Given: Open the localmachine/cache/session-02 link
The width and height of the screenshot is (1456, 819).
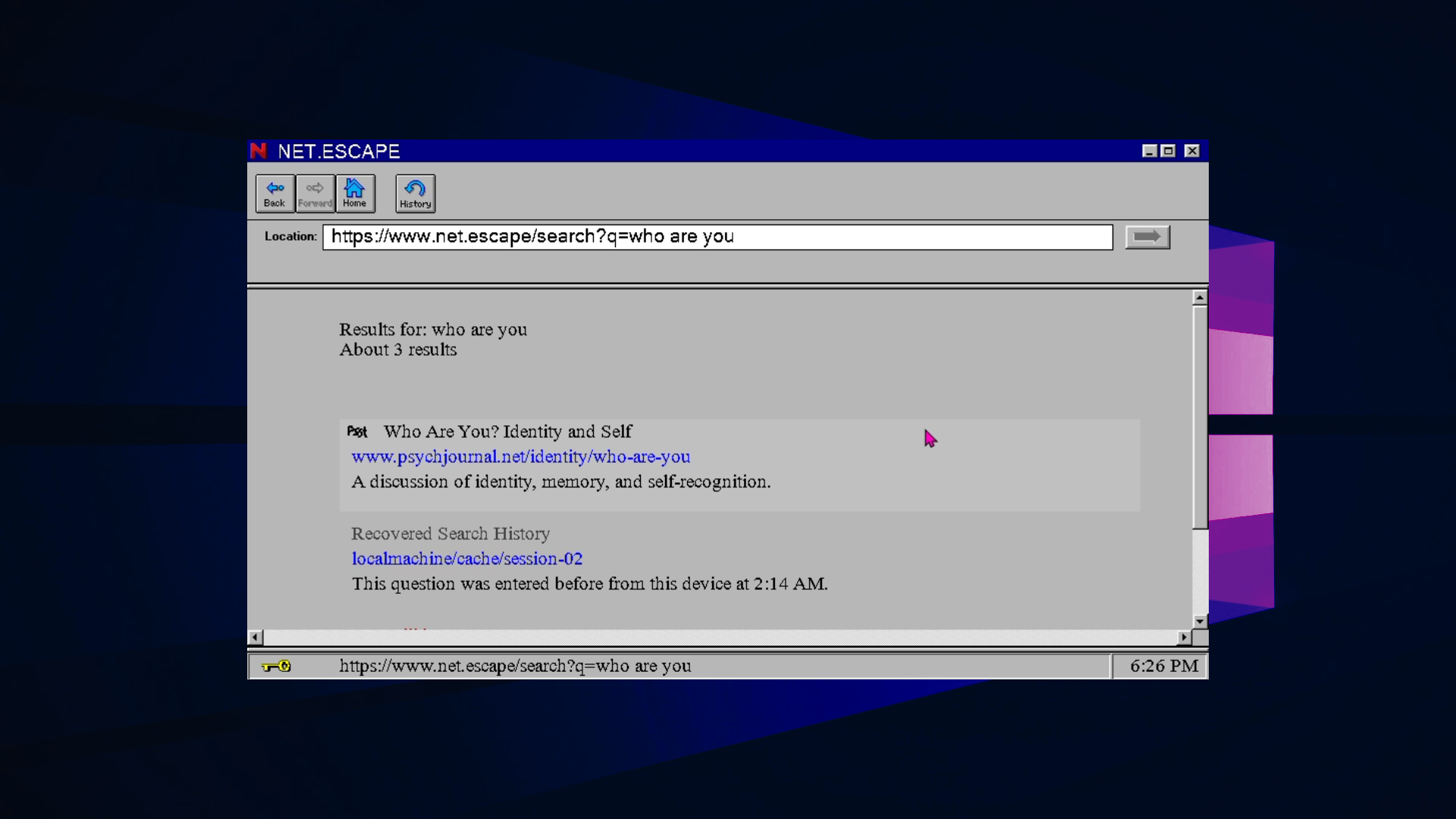Looking at the screenshot, I should pos(466,559).
